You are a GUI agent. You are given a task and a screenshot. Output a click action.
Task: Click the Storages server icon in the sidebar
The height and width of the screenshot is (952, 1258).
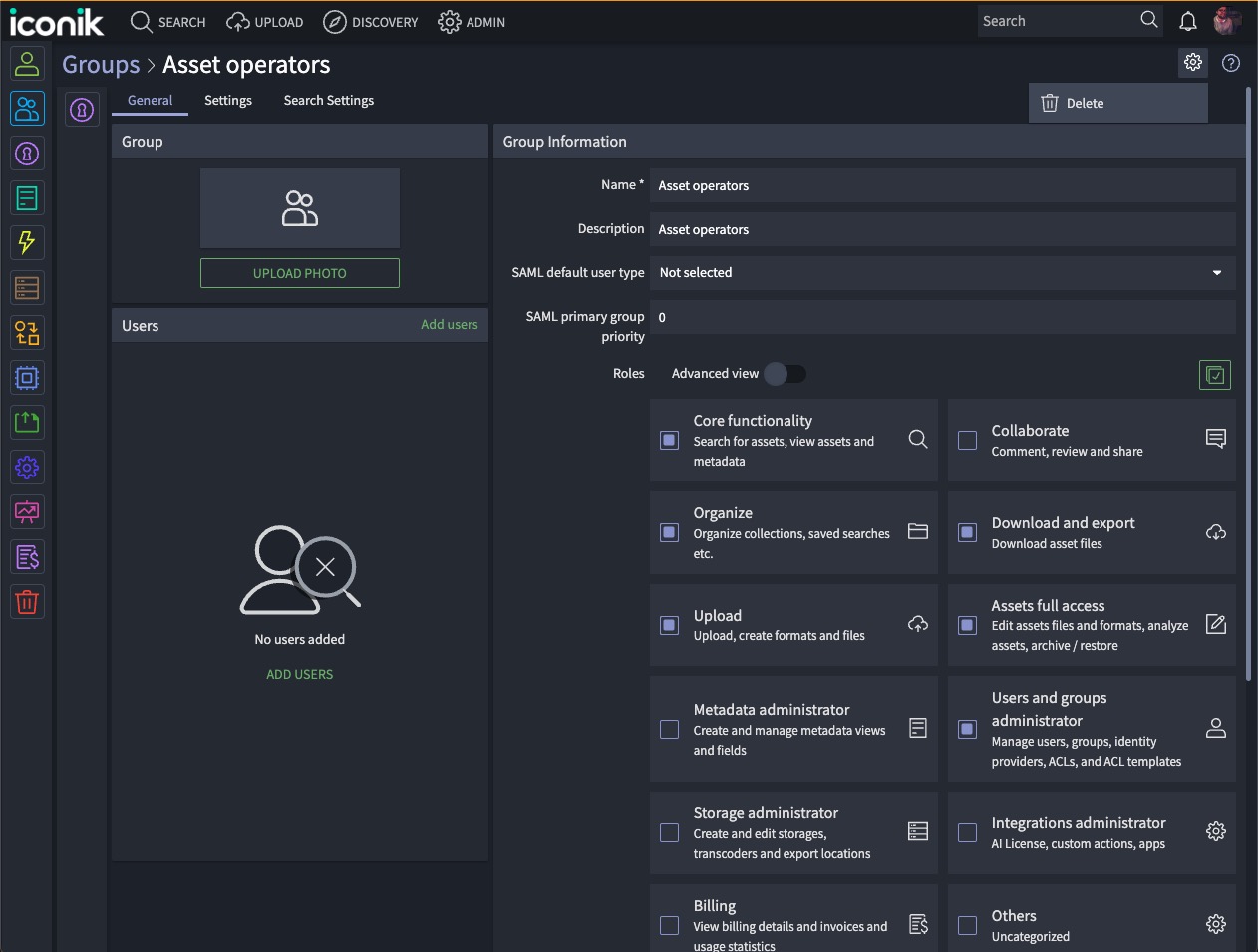pyautogui.click(x=26, y=287)
